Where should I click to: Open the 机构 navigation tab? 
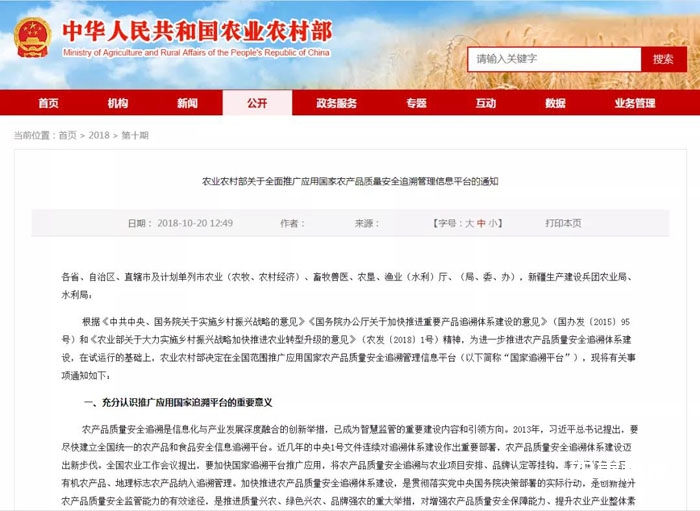tap(118, 103)
